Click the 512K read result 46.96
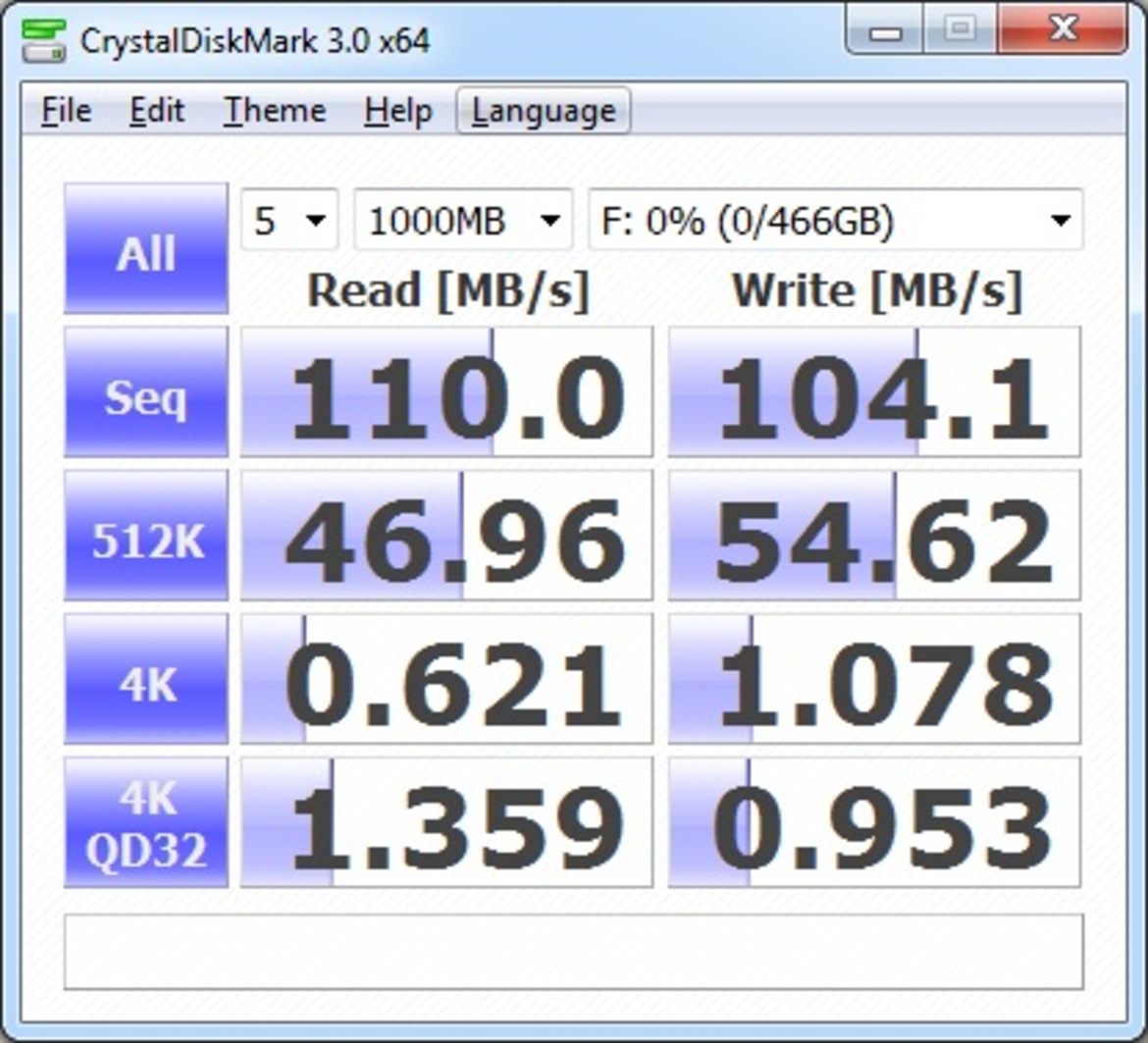Screen dimensions: 1148x1043 [446, 535]
